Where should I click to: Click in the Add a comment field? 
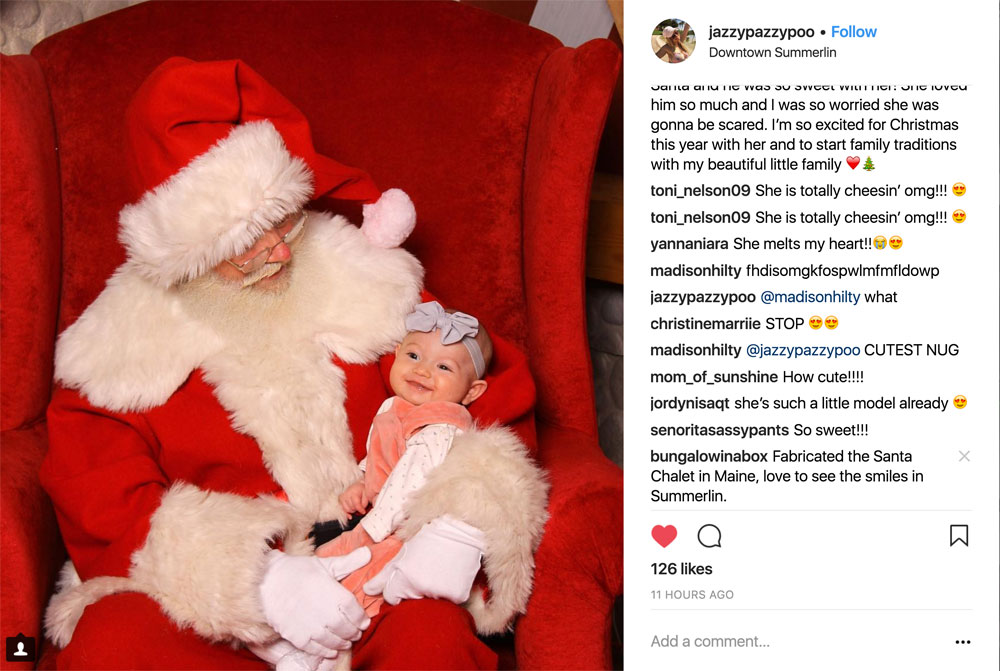coord(797,641)
